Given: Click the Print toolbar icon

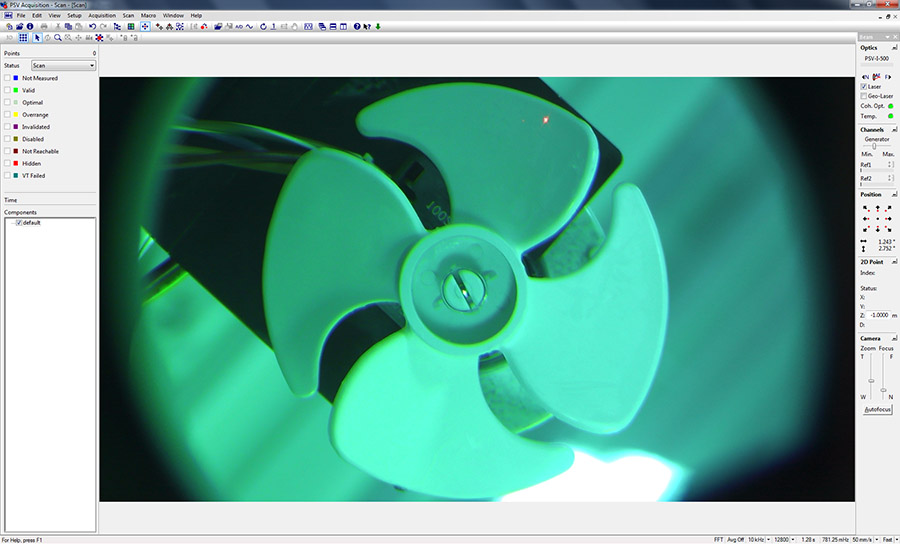Looking at the screenshot, I should tap(44, 26).
